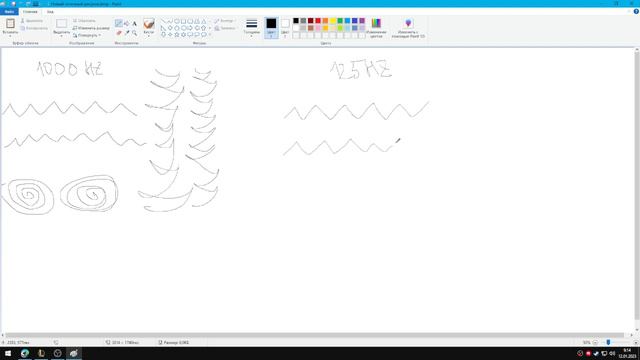640x360 pixels.
Task: Select the Text tool letter A
Action: pos(134,24)
